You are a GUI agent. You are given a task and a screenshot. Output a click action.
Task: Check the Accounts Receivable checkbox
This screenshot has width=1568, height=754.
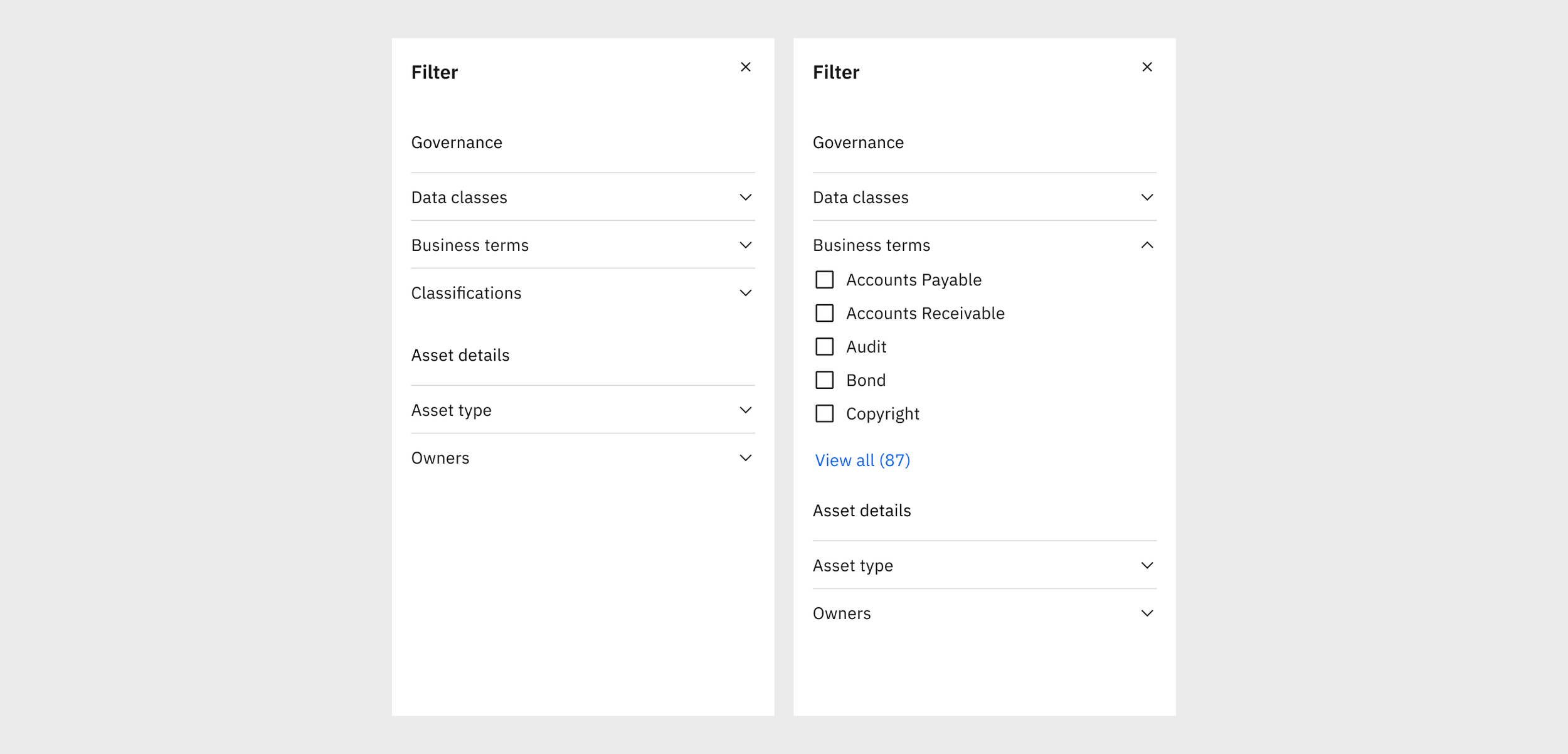[x=824, y=313]
